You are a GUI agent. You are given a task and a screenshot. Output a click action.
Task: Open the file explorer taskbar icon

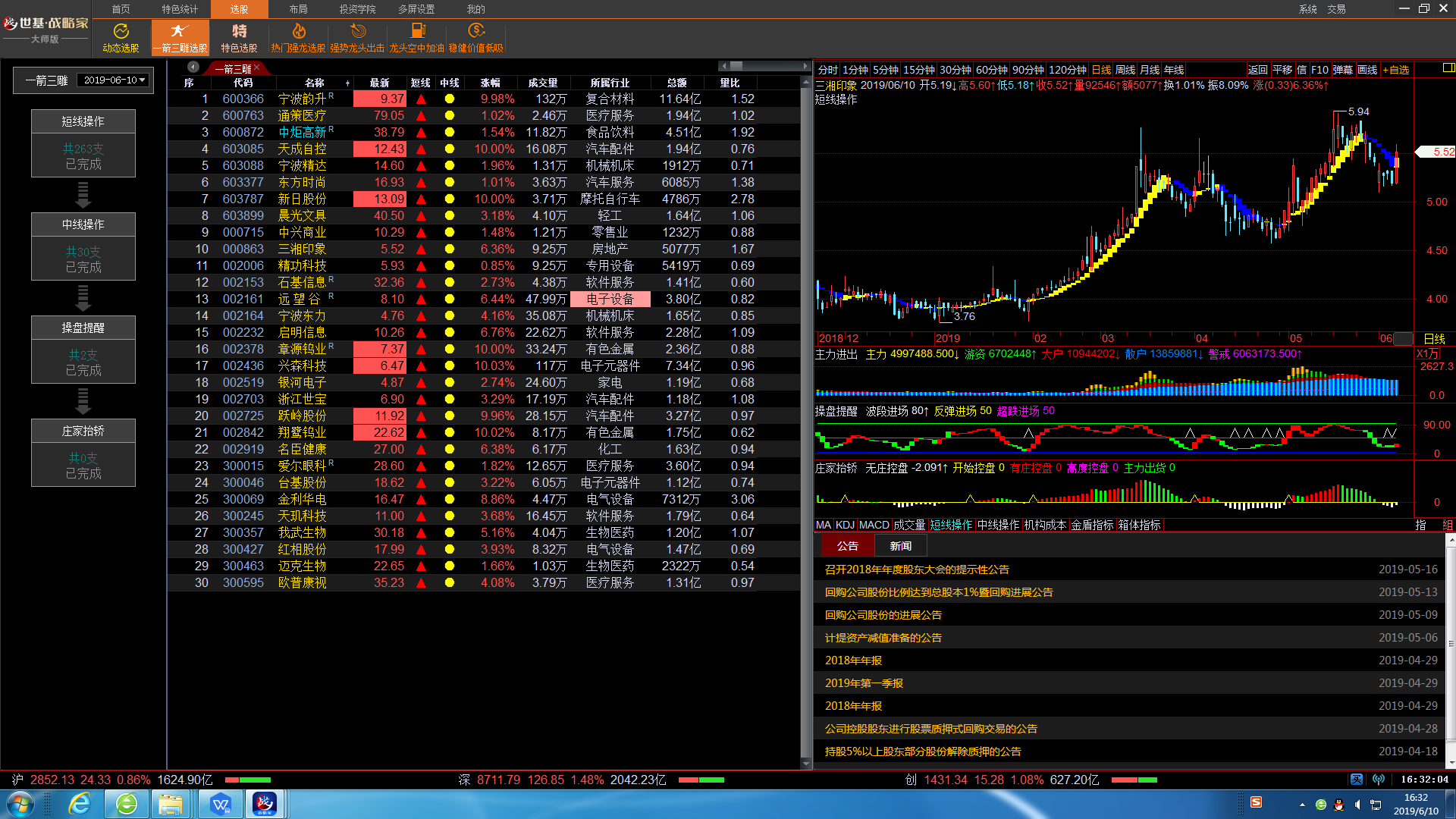click(171, 804)
